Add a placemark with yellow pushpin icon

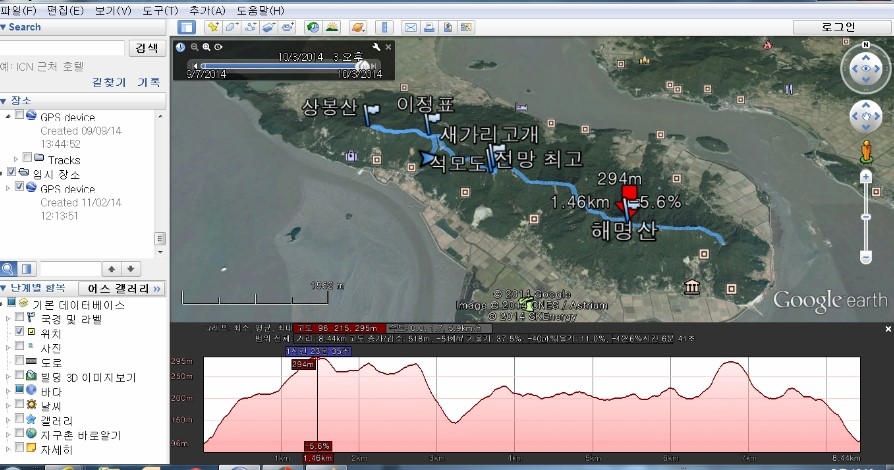tap(213, 27)
